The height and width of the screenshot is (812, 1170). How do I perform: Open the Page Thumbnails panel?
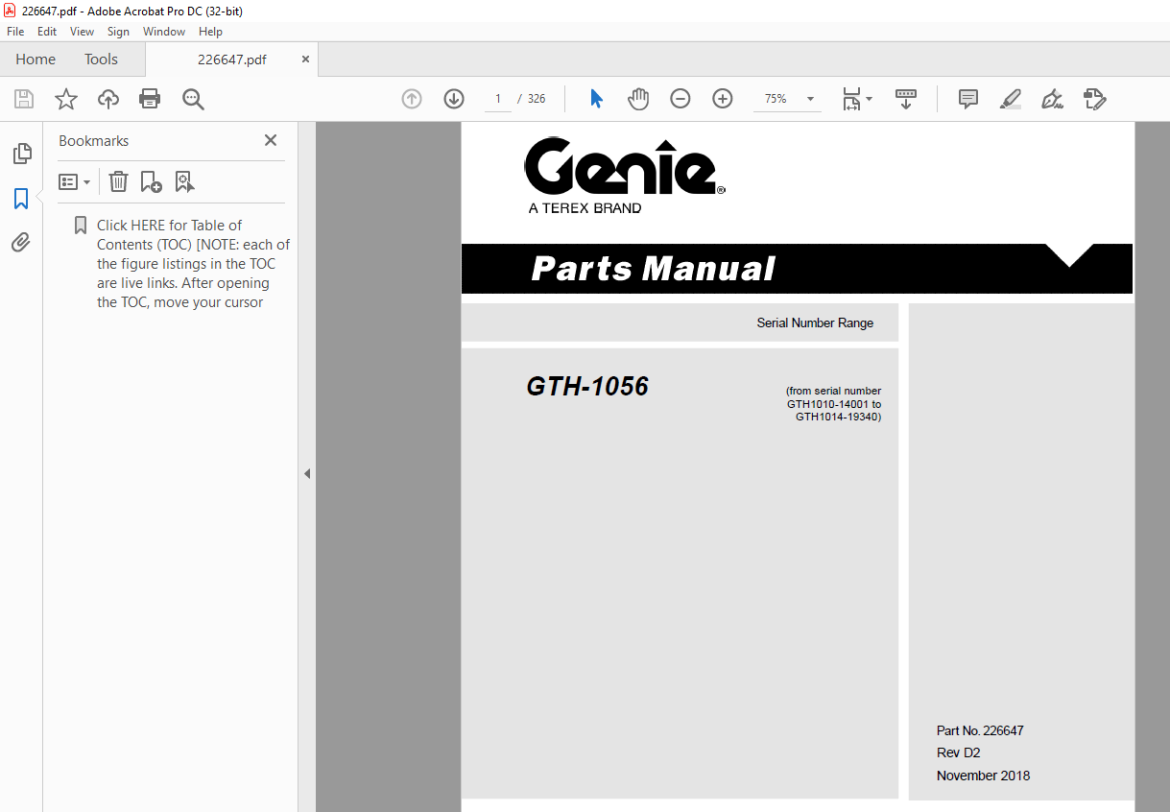[x=22, y=153]
